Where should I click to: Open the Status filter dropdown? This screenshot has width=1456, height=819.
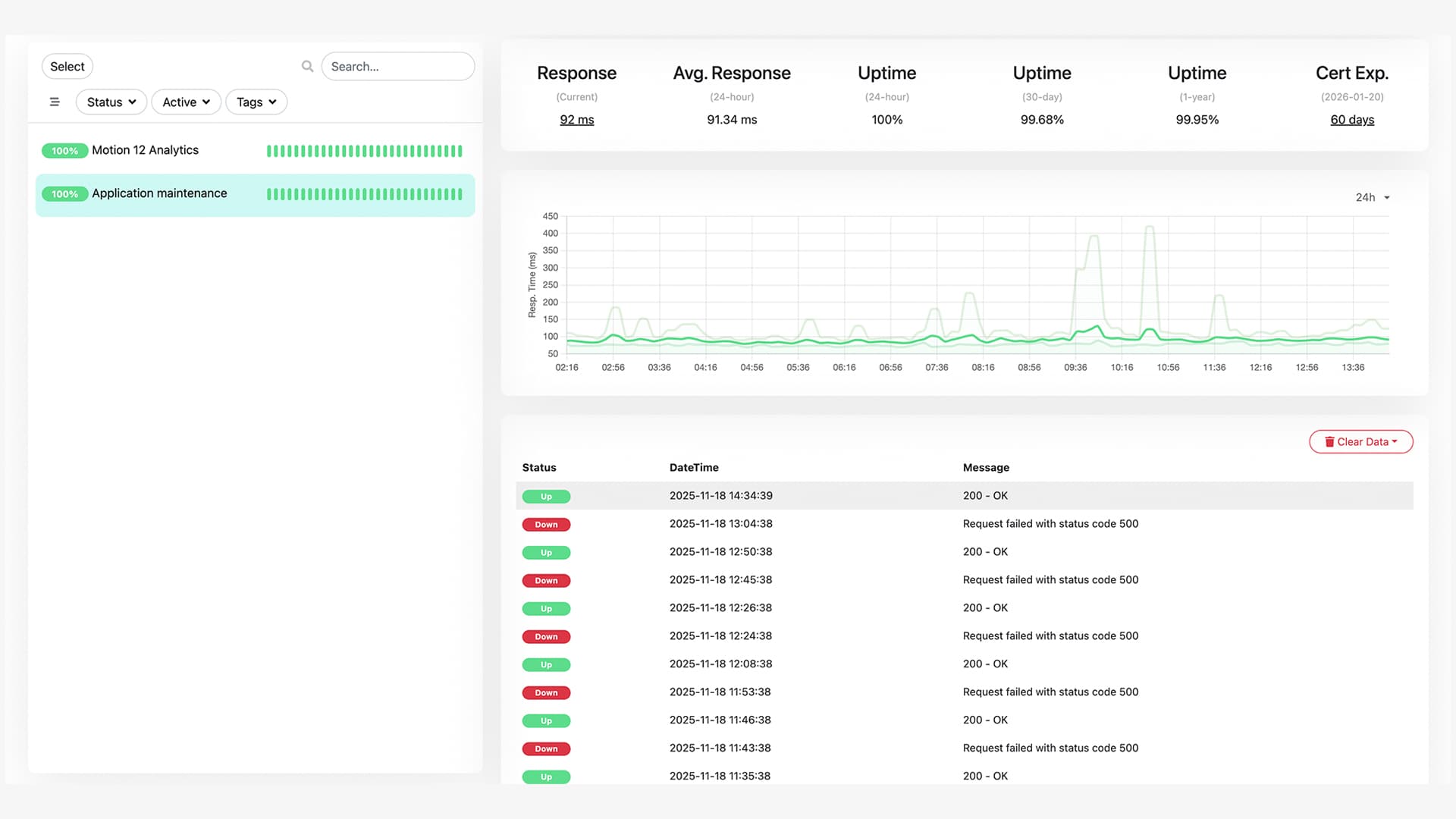pyautogui.click(x=111, y=102)
